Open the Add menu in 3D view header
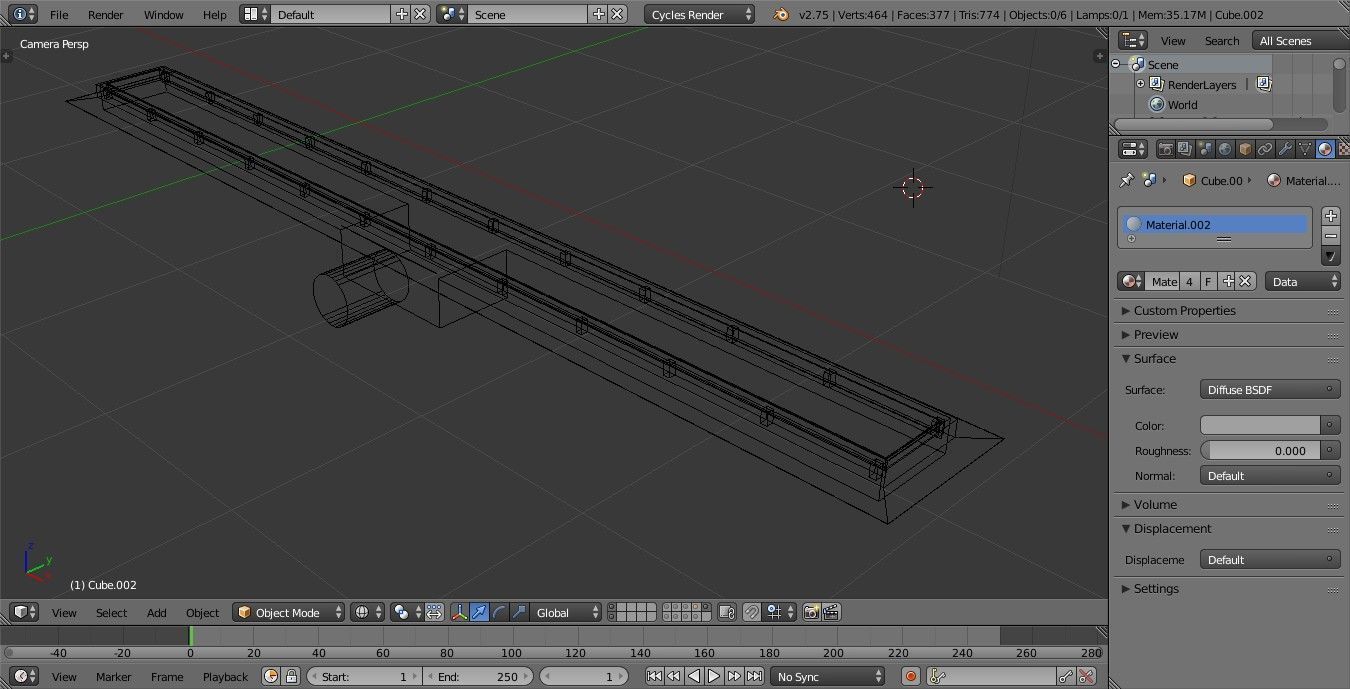This screenshot has width=1350, height=689. click(x=157, y=613)
